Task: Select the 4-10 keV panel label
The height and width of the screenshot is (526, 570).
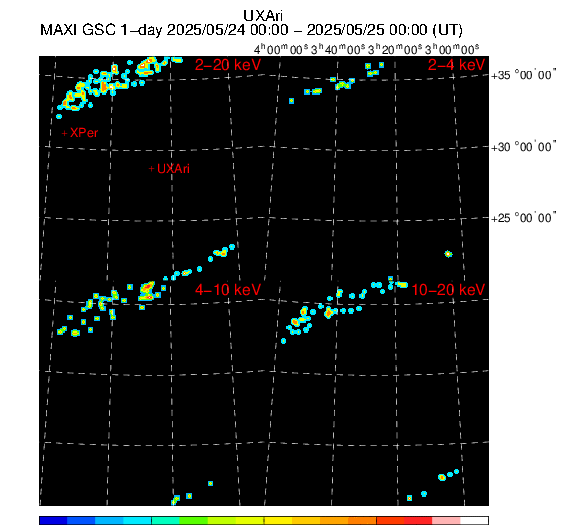Action: (228, 290)
